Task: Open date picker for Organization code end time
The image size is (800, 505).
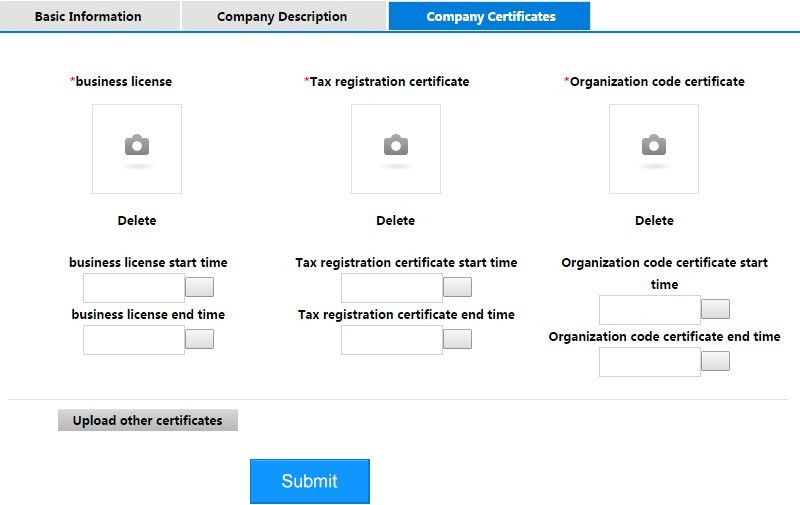Action: pyautogui.click(x=716, y=361)
